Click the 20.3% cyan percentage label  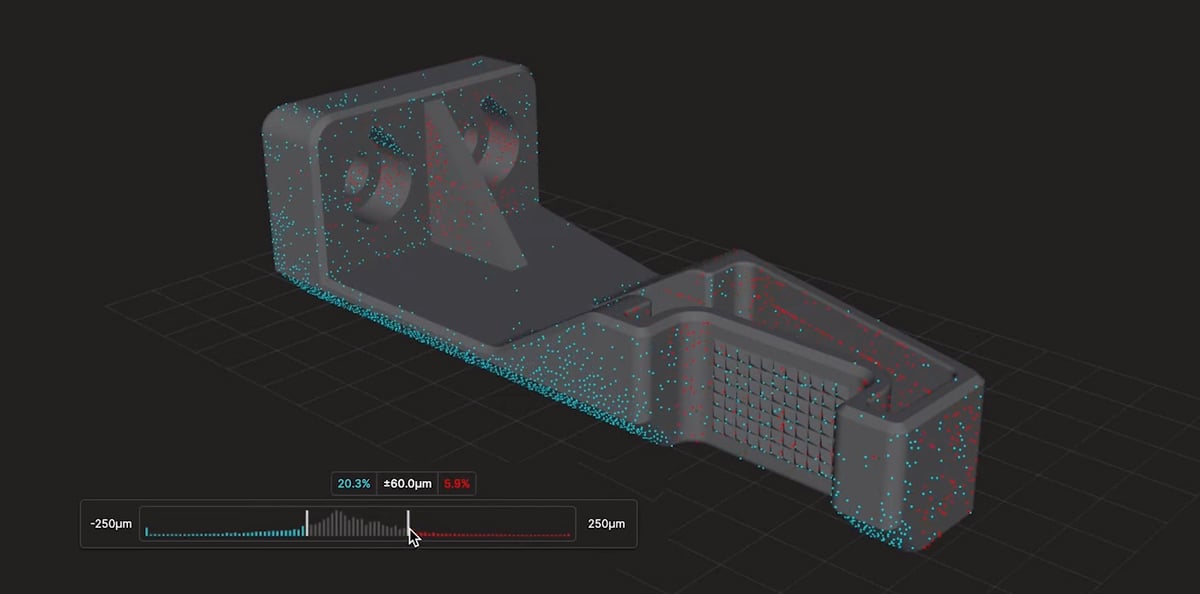pos(354,484)
